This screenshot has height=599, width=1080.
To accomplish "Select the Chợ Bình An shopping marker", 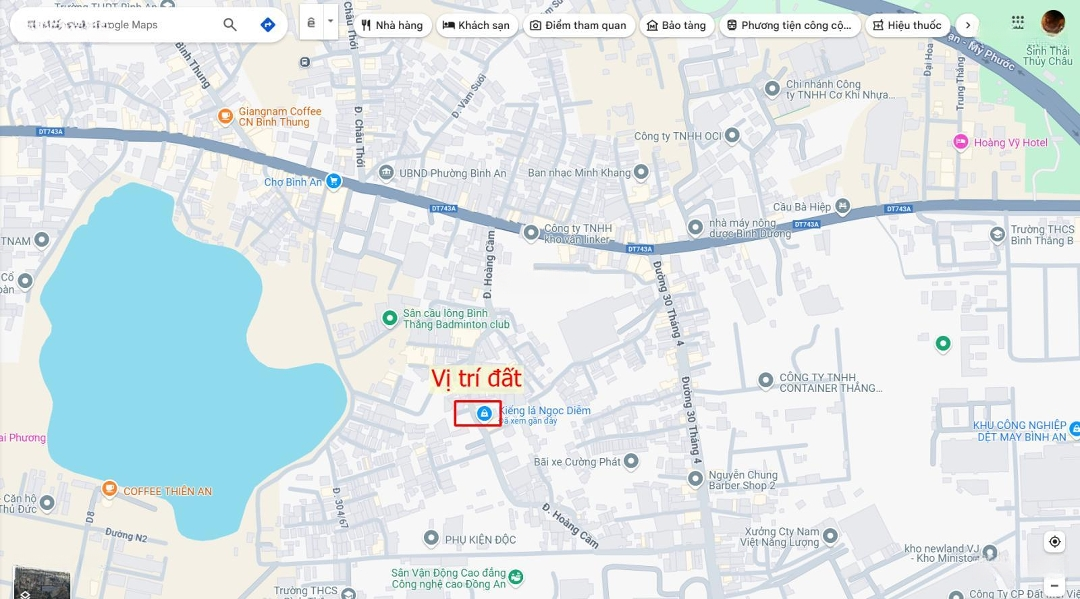I will (333, 182).
